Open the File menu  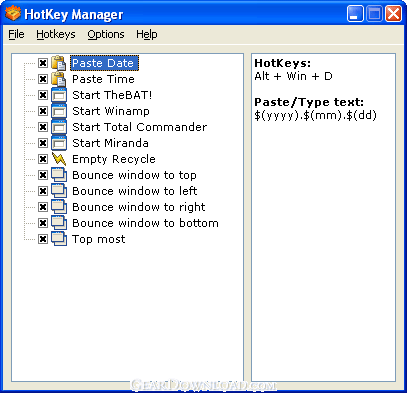[16, 34]
